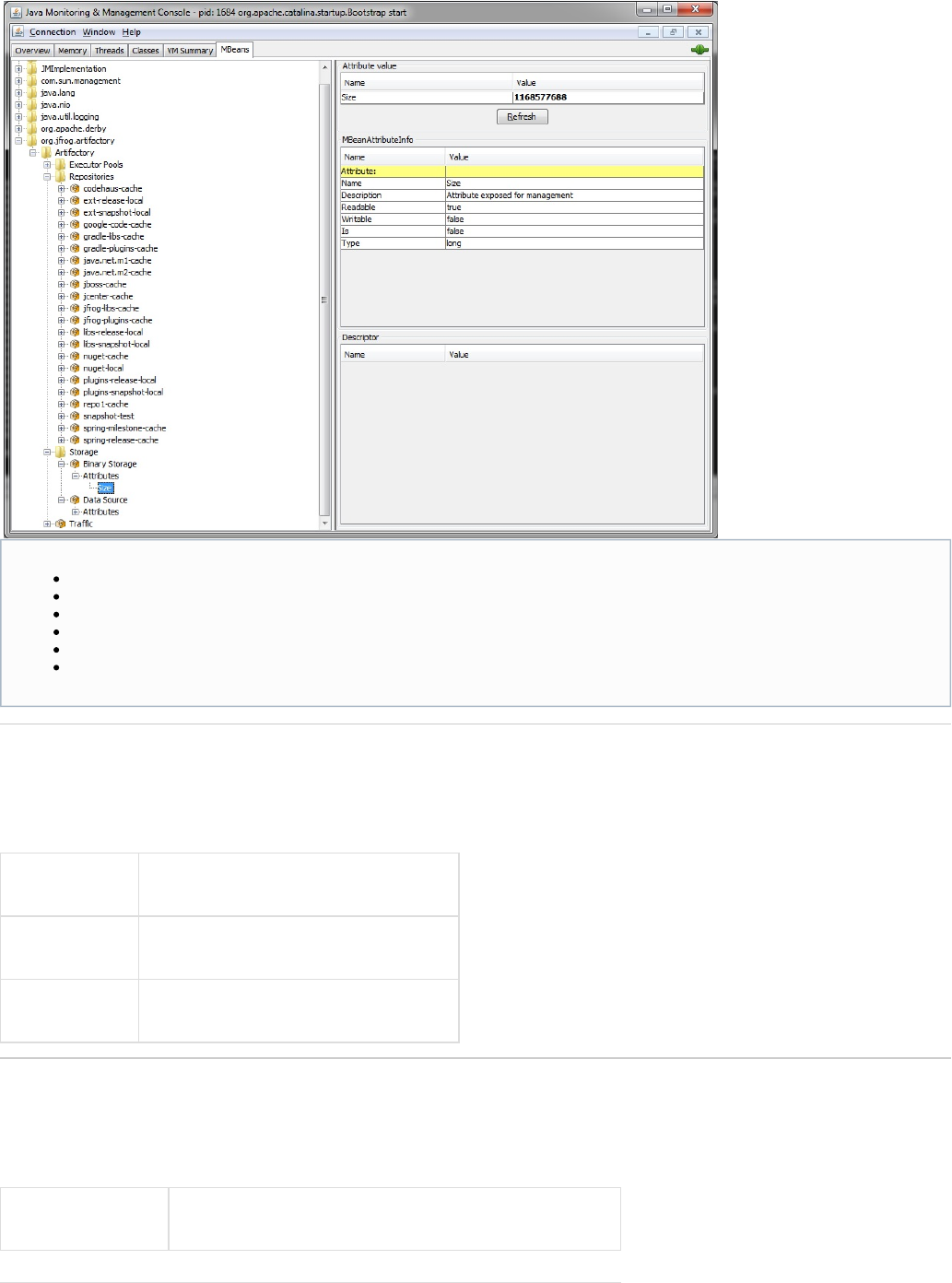Viewport: 952px width, 1283px height.
Task: Click the MBean icon beside jboss-cache
Action: 75,284
